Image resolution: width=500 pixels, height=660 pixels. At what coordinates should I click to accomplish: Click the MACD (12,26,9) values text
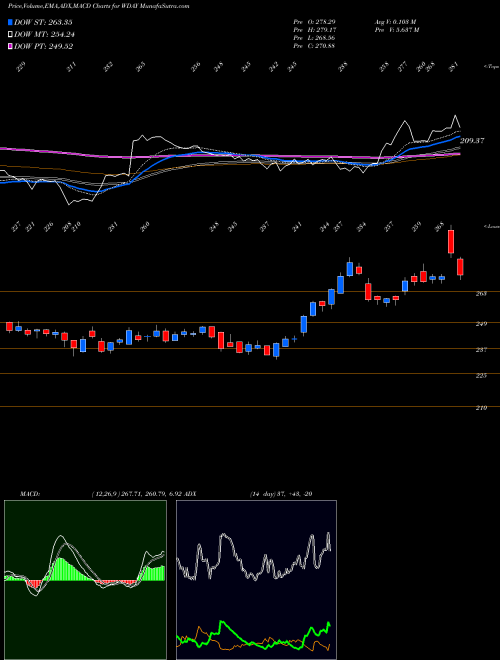tap(137, 494)
